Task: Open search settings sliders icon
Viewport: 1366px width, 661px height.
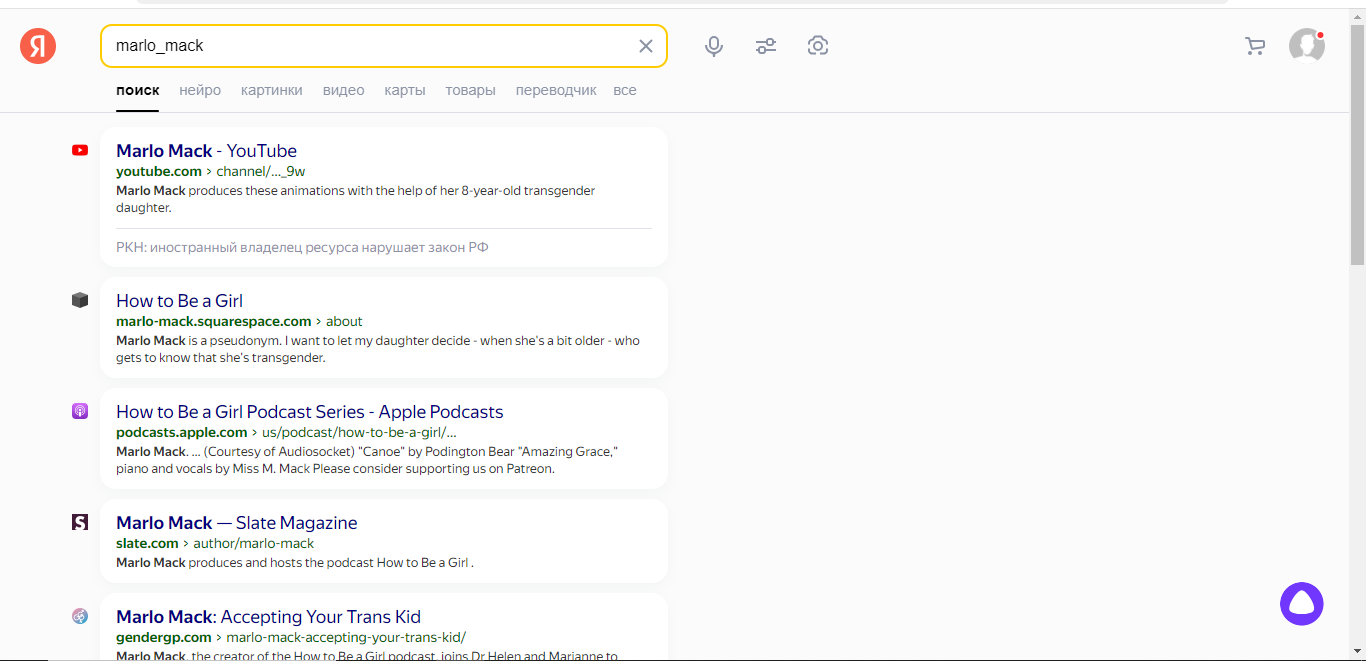Action: tap(766, 46)
